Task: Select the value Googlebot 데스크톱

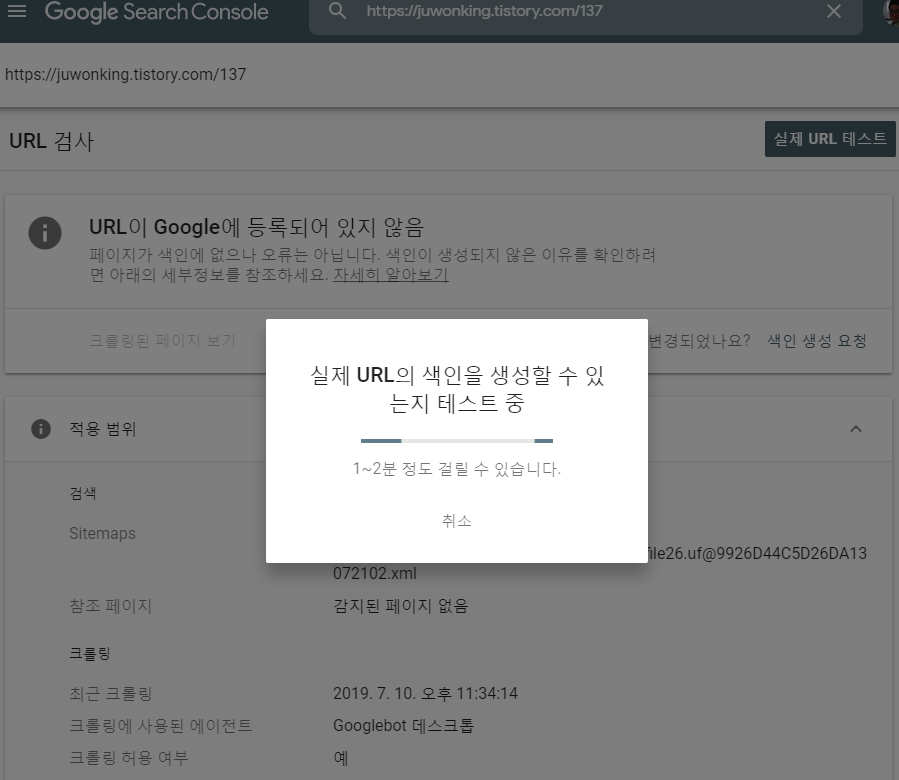Action: tap(404, 726)
